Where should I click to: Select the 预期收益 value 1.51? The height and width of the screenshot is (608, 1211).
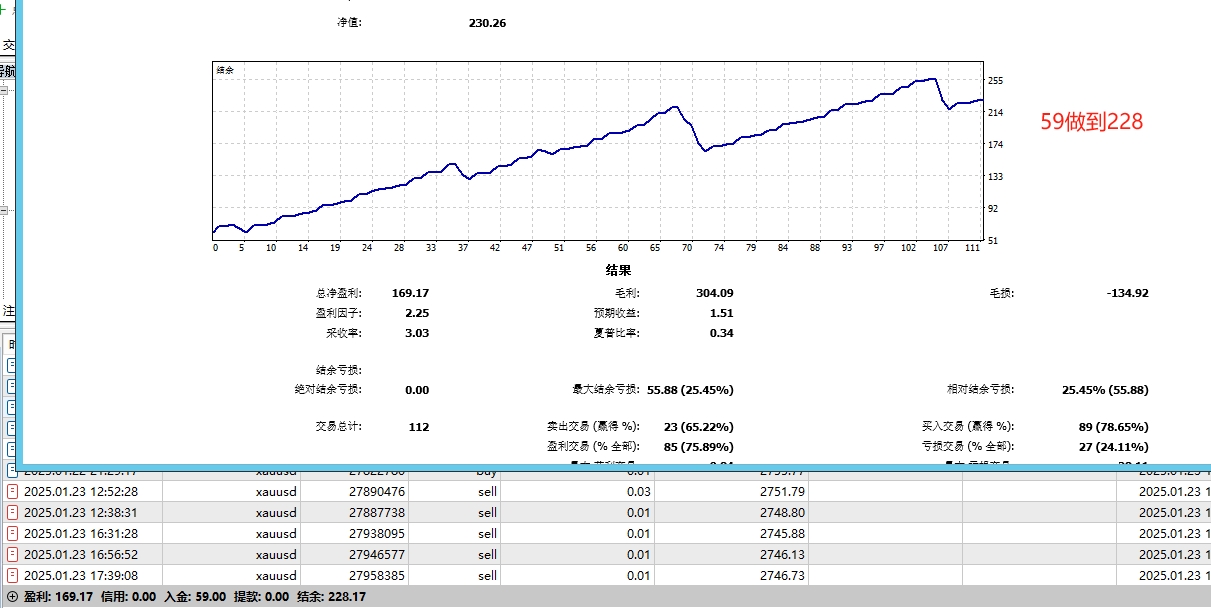tap(721, 313)
